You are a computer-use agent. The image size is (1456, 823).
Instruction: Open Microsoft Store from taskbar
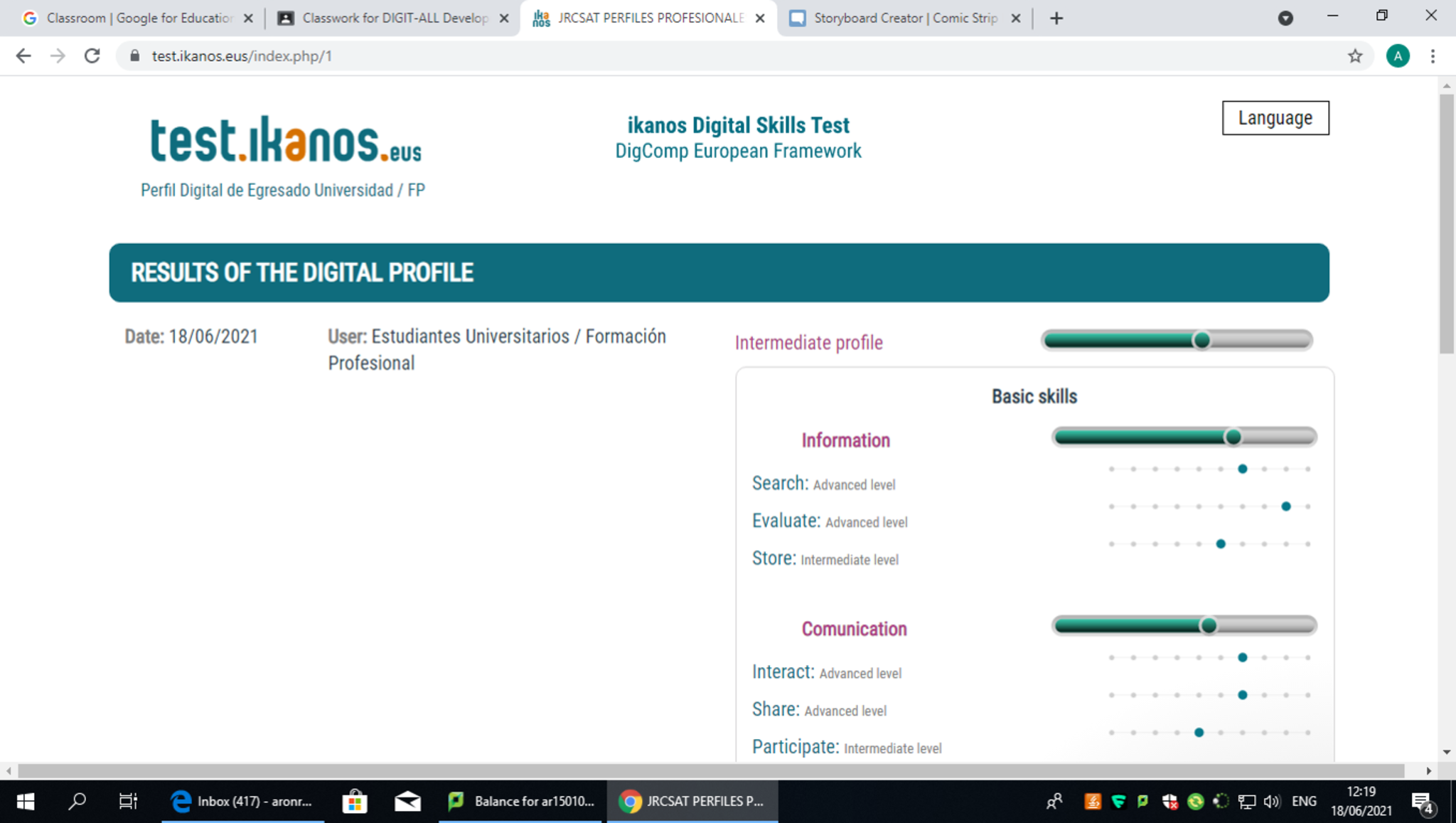point(354,802)
